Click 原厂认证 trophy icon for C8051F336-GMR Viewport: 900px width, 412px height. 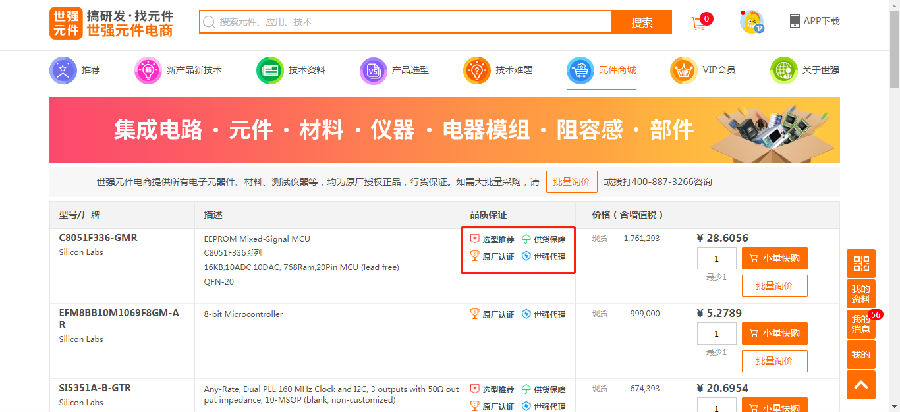[475, 257]
